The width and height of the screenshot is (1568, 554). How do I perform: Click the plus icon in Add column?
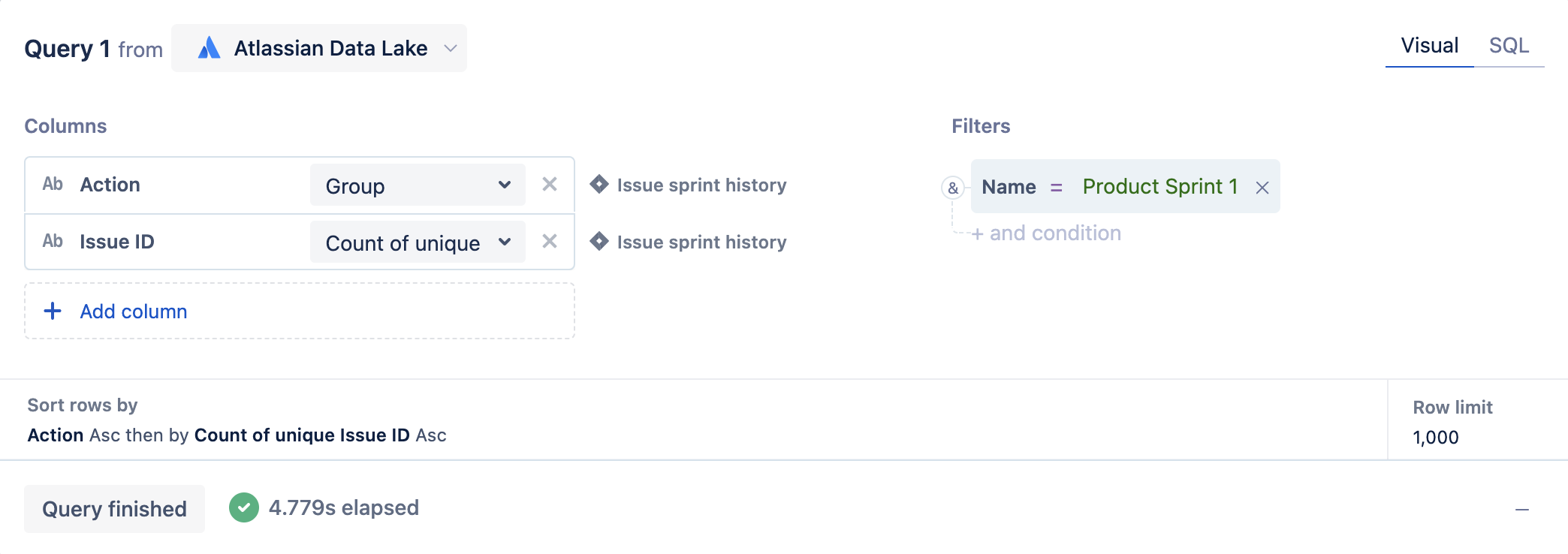click(x=53, y=311)
